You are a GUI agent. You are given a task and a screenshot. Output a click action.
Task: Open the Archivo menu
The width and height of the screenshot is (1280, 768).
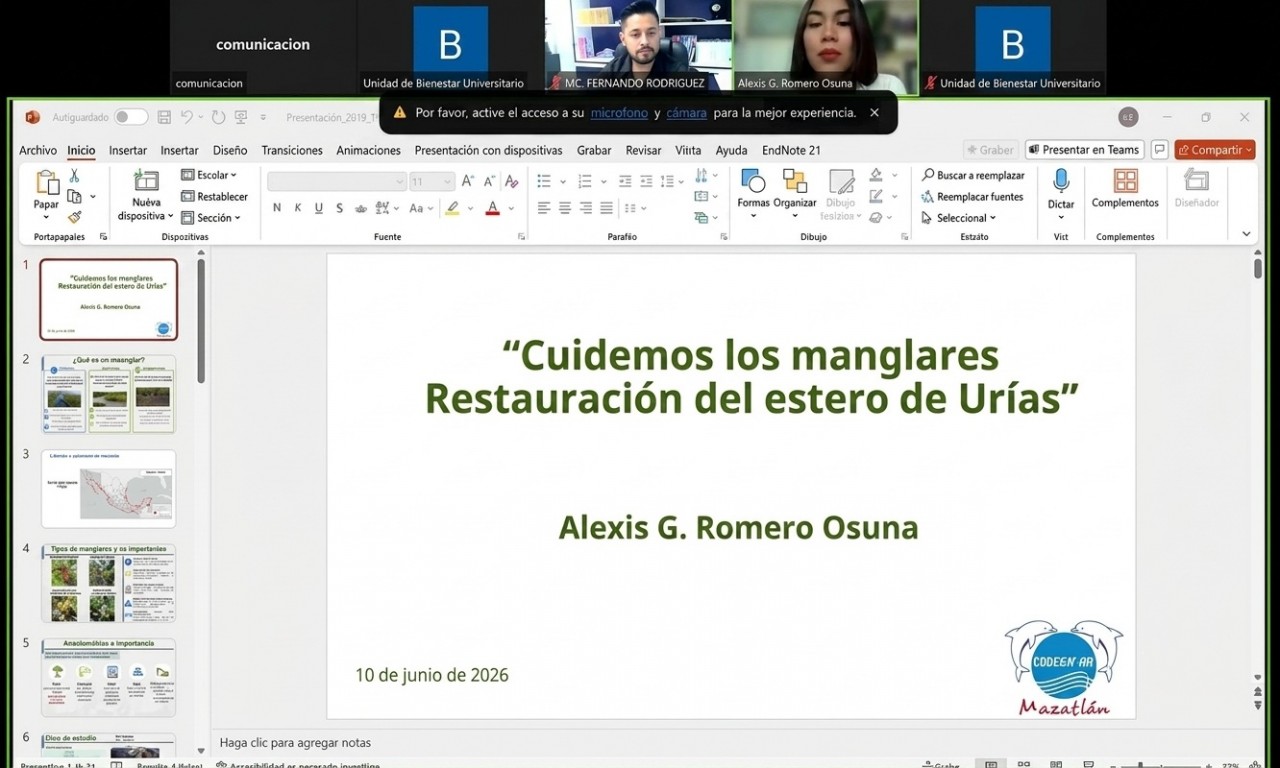click(x=38, y=150)
